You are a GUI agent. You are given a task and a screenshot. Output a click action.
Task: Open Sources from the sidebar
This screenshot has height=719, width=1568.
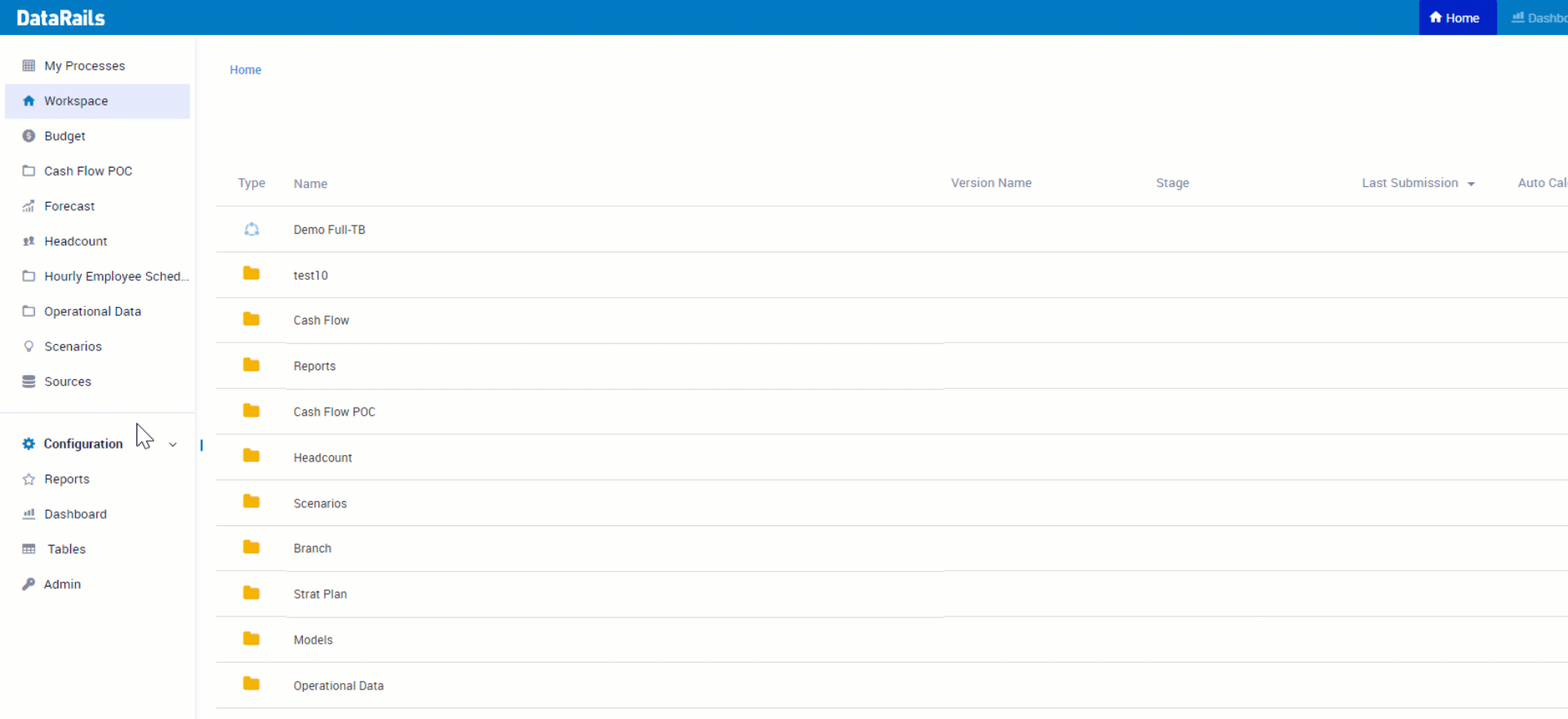(x=97, y=382)
